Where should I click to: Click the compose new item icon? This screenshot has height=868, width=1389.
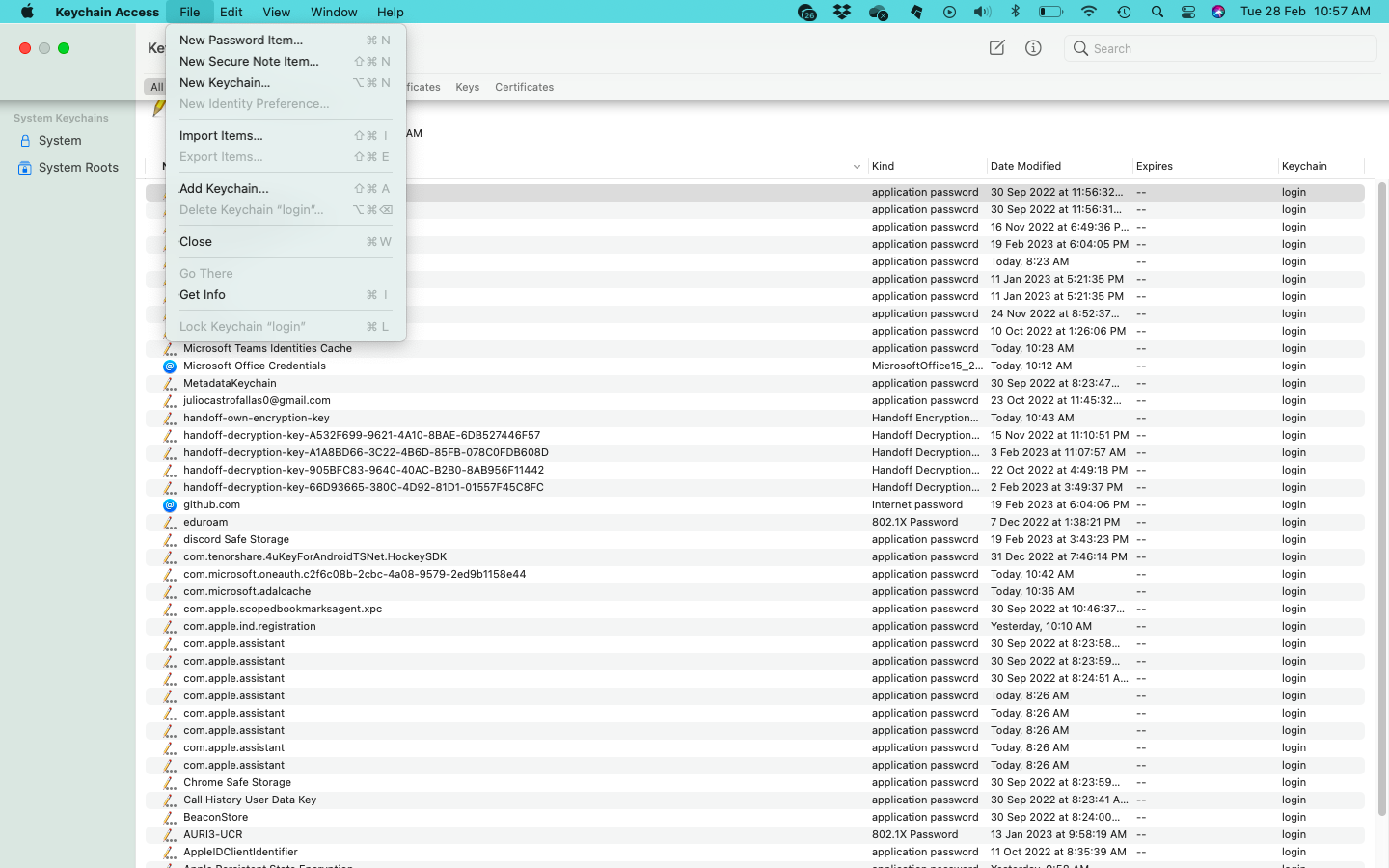pos(996,48)
